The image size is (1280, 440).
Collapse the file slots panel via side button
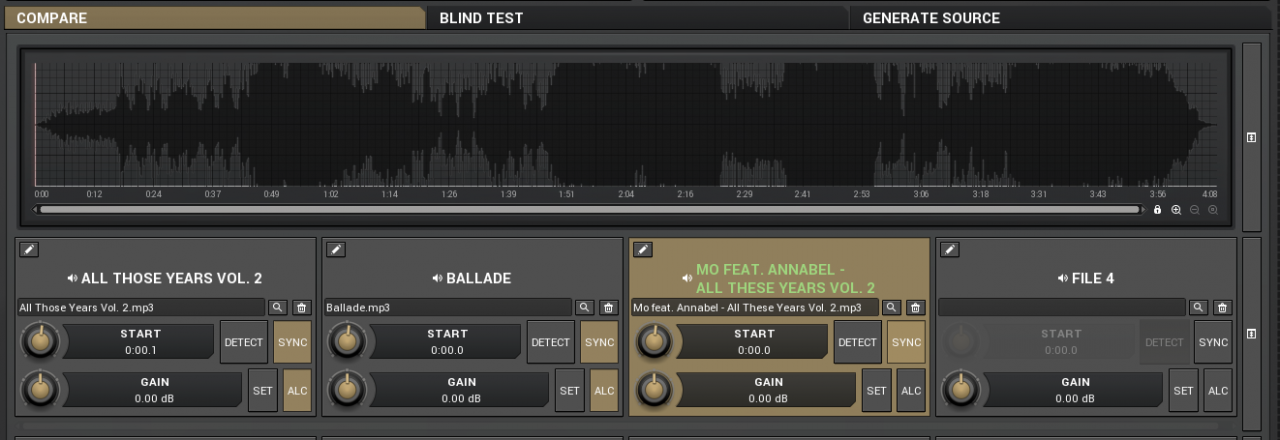pyautogui.click(x=1251, y=333)
